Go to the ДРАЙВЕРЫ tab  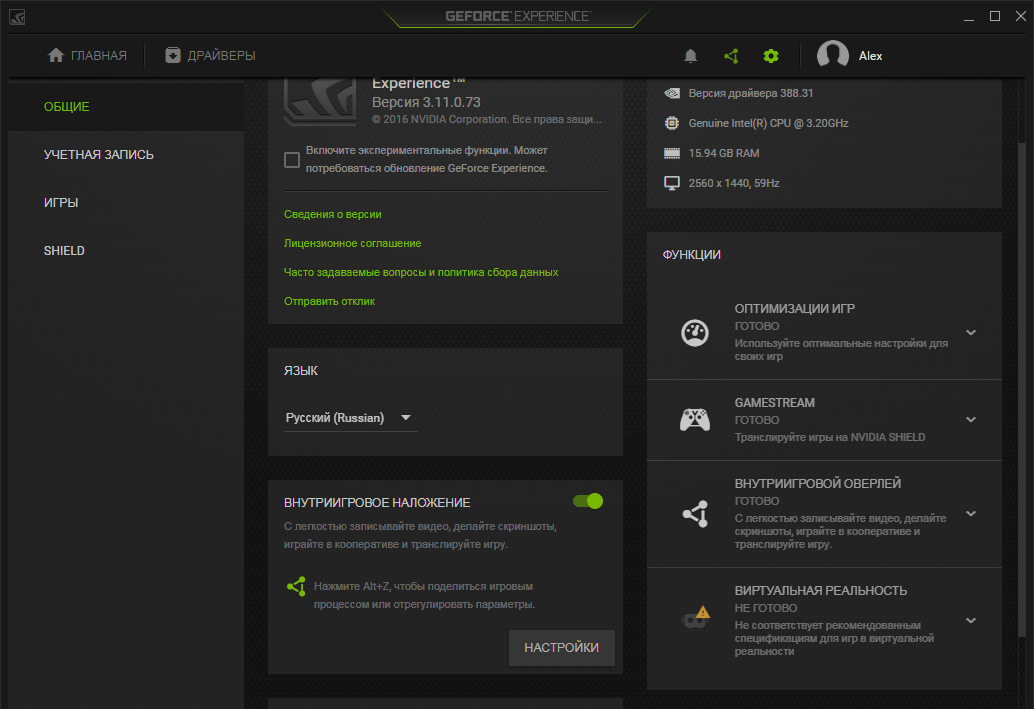(x=210, y=55)
